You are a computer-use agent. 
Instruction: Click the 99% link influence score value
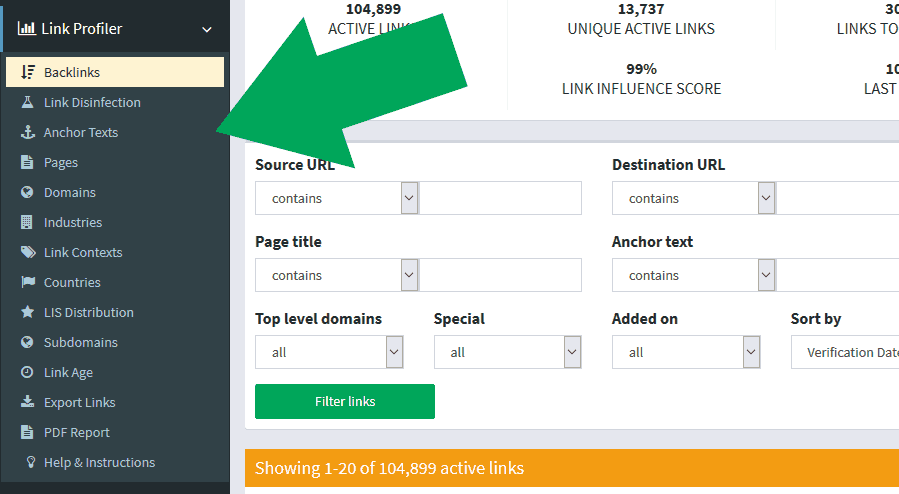tap(641, 69)
